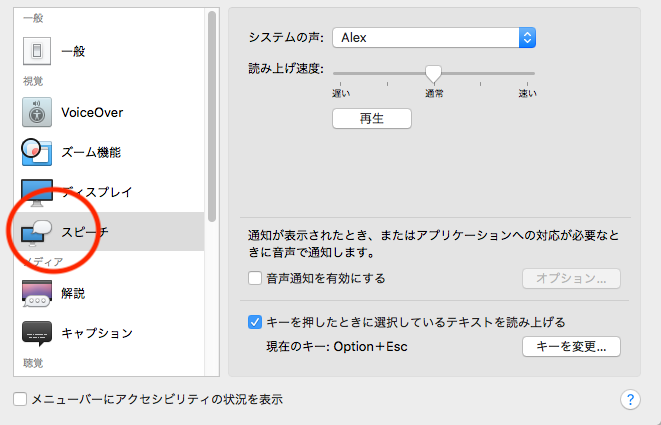The height and width of the screenshot is (425, 661).
Task: Click the オプション... button
Action: [x=571, y=279]
